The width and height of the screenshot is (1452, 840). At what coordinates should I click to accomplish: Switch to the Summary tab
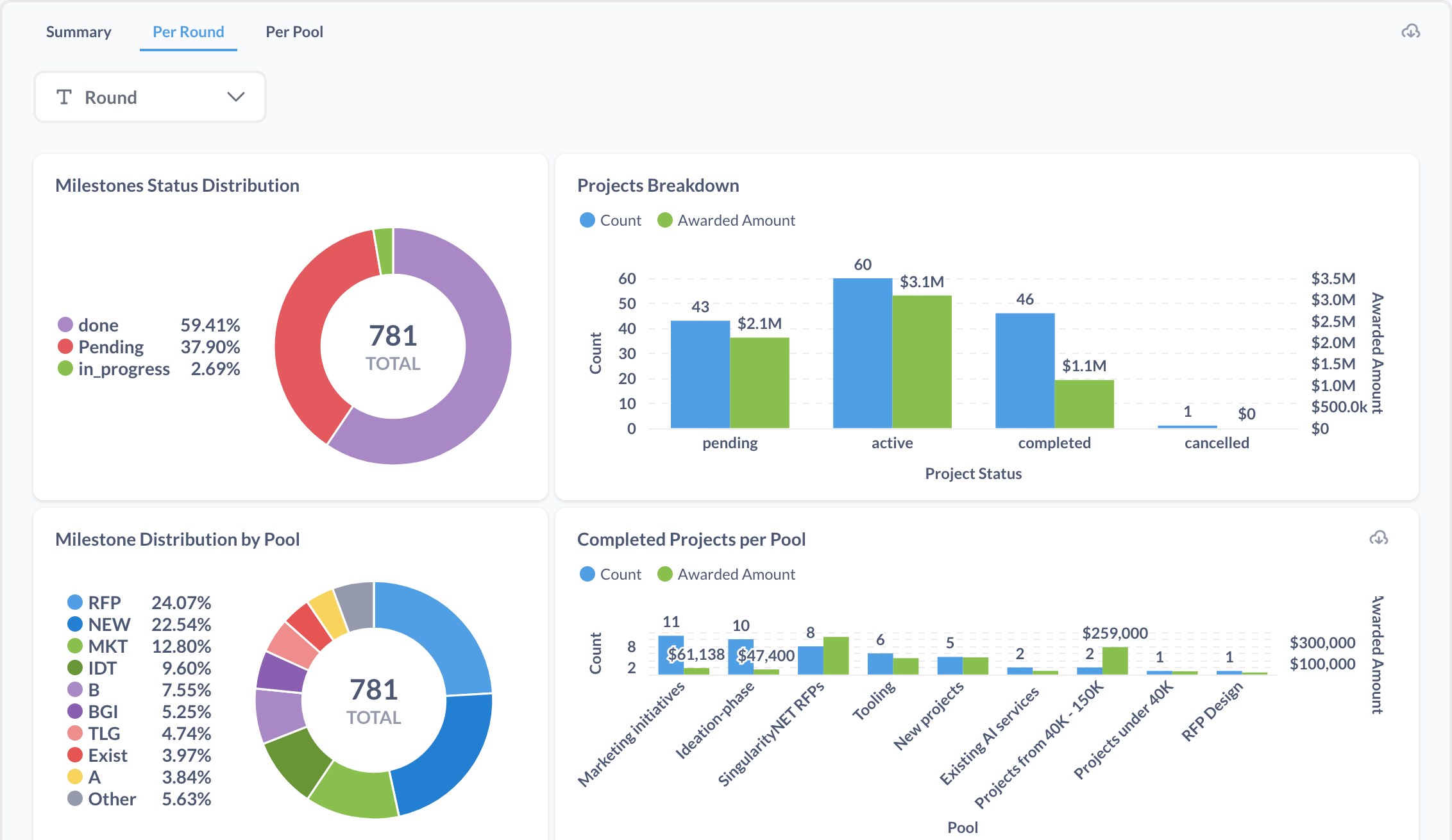(78, 31)
